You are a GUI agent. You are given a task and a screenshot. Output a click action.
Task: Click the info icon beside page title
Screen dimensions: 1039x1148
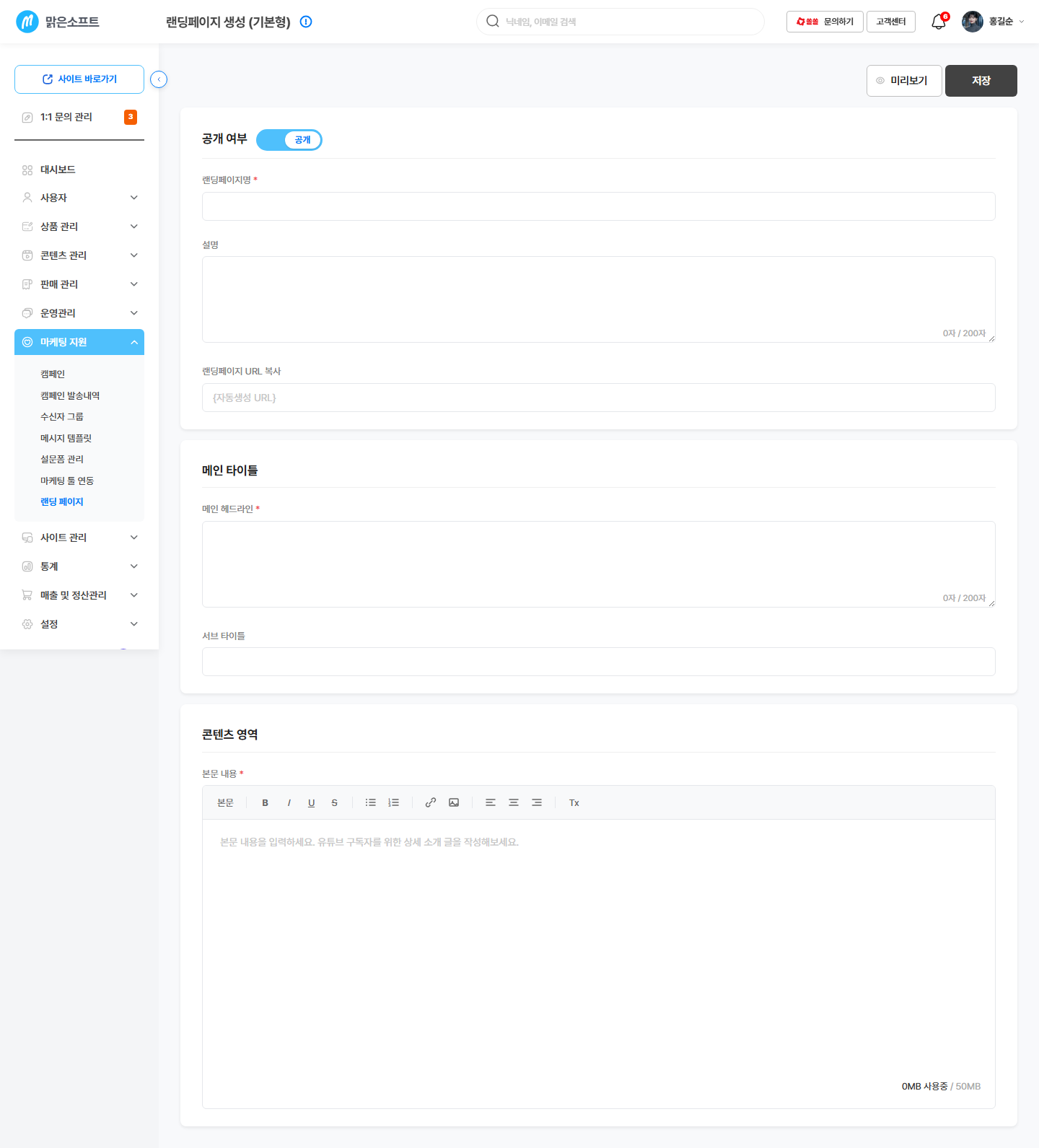tap(306, 22)
